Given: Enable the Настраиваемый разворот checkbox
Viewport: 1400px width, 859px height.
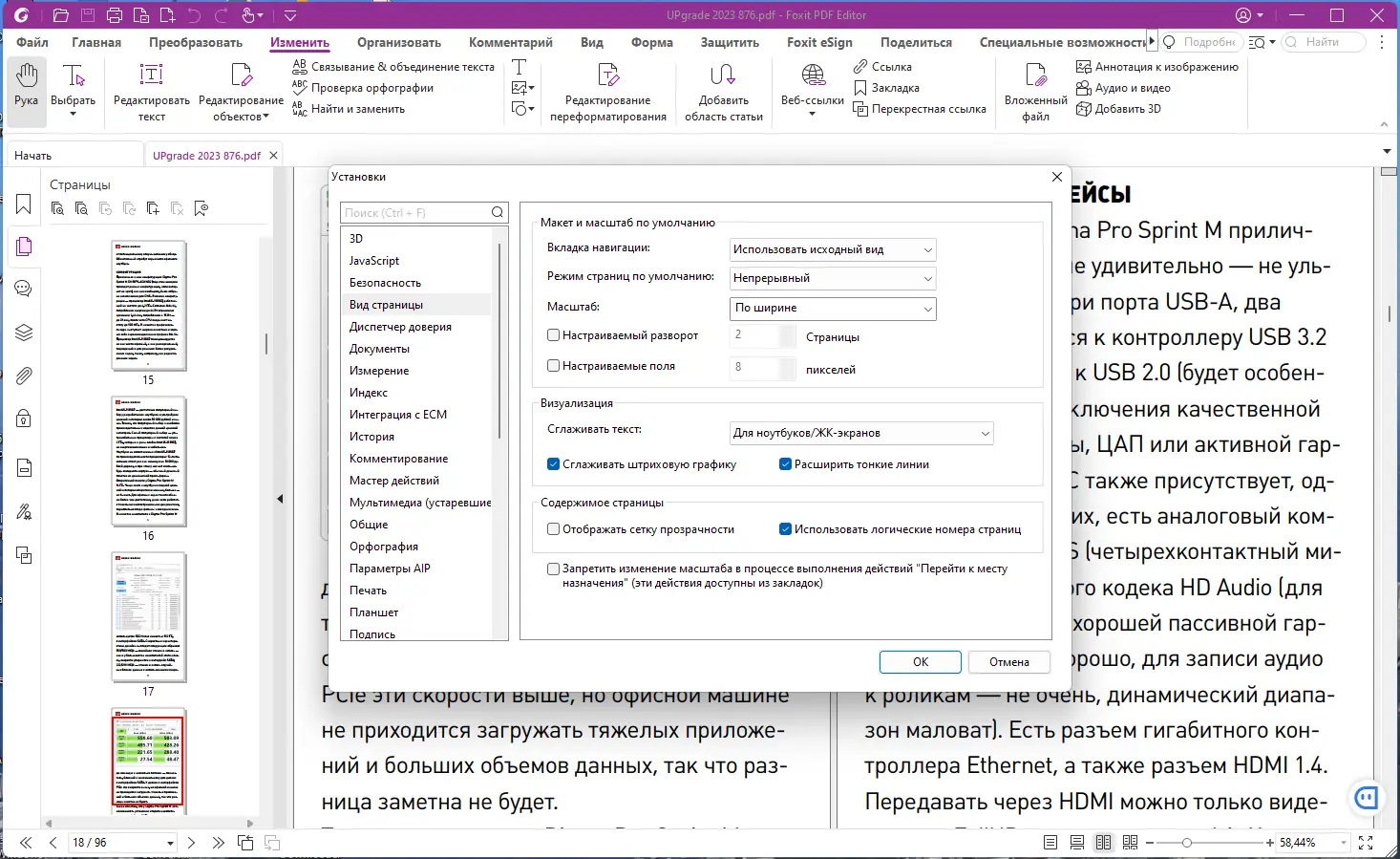Looking at the screenshot, I should click(x=553, y=335).
